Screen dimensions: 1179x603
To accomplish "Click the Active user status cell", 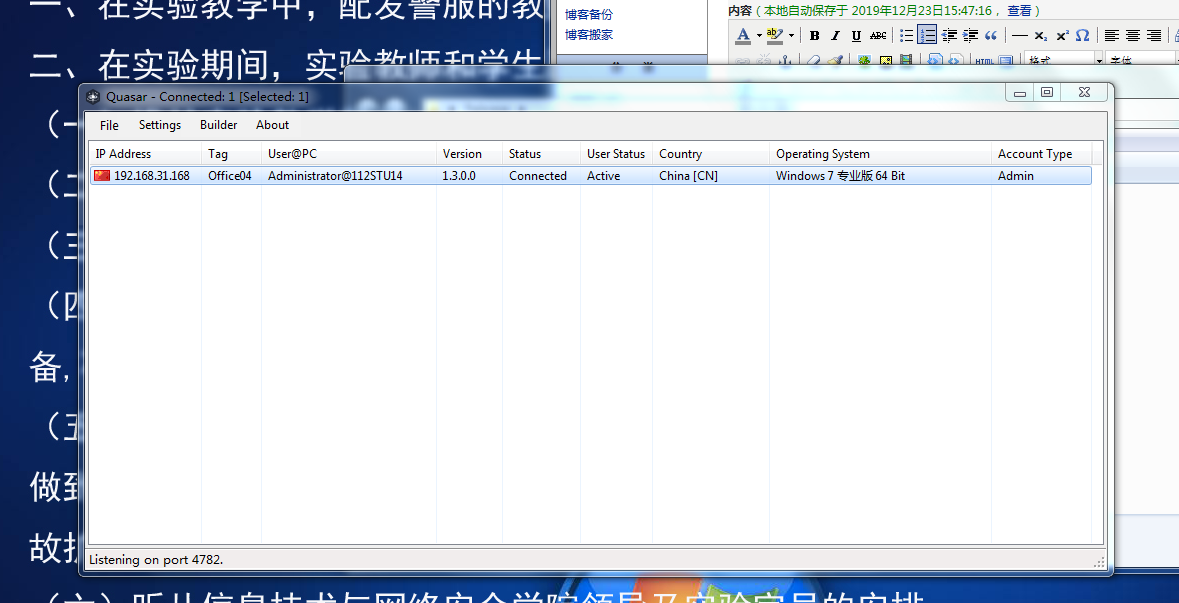I will point(604,176).
